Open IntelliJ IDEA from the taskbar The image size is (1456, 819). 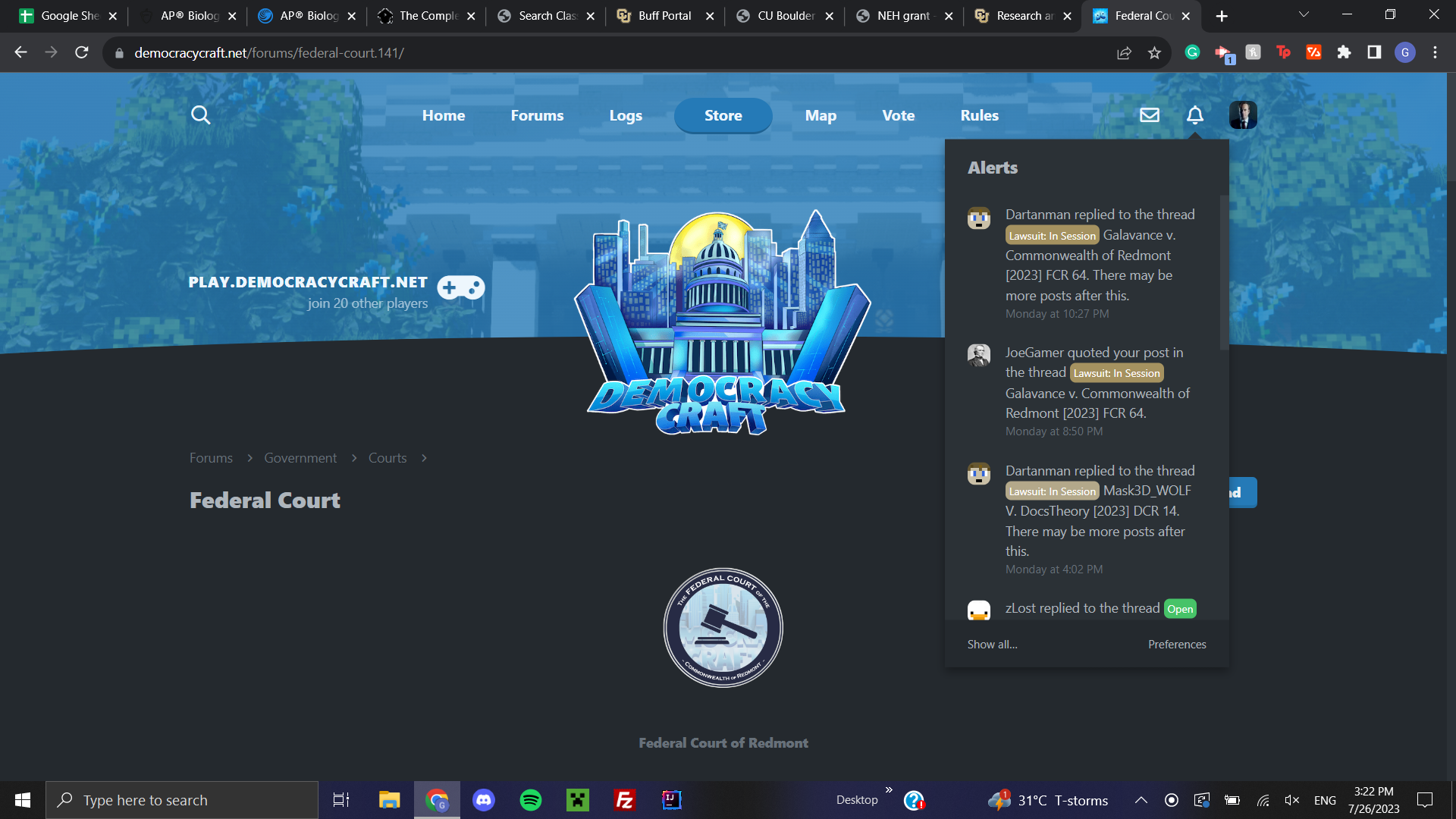click(x=672, y=800)
